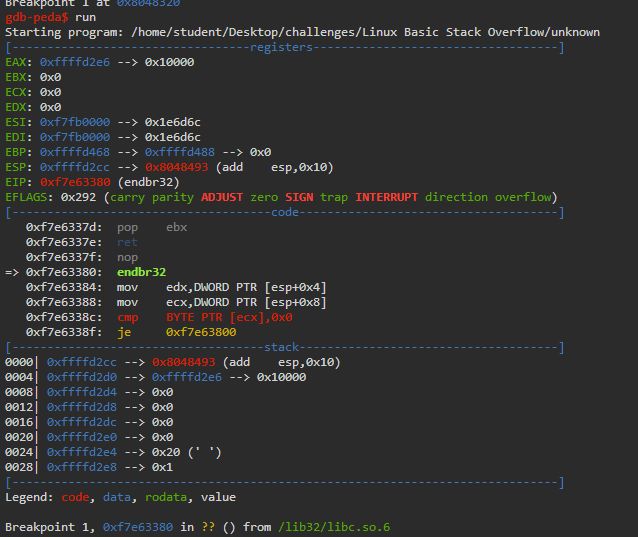The height and width of the screenshot is (537, 638).
Task: Click the ESI address 0xf7fb0000
Action: point(75,122)
